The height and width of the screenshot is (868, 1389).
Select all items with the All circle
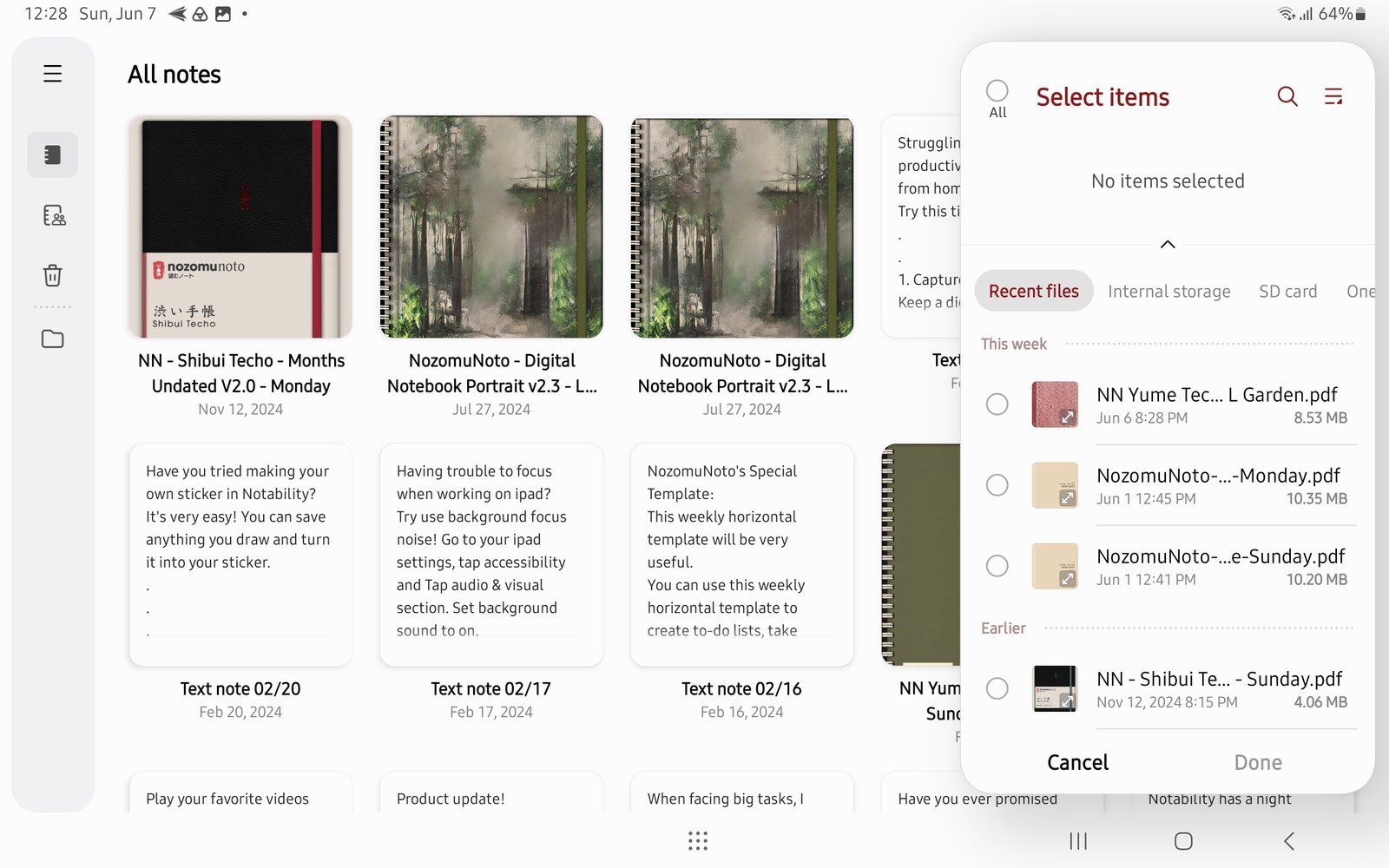point(997,90)
